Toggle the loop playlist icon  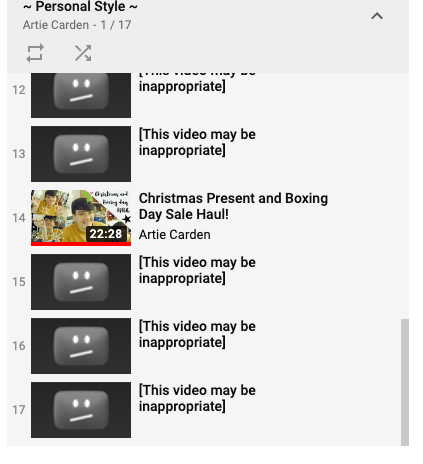click(35, 53)
